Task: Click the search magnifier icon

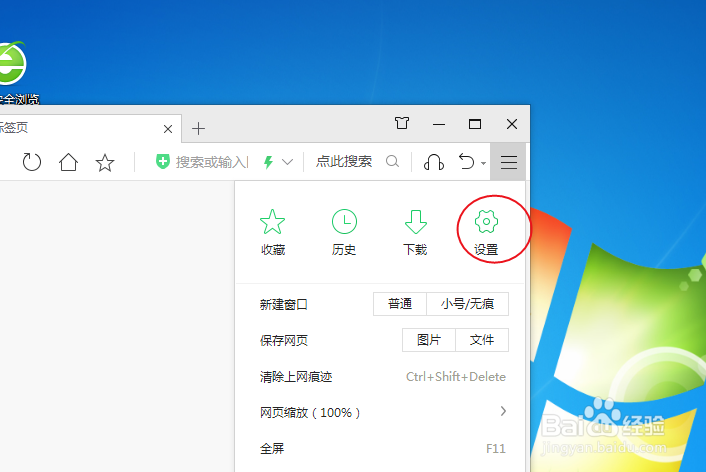Action: pos(392,161)
